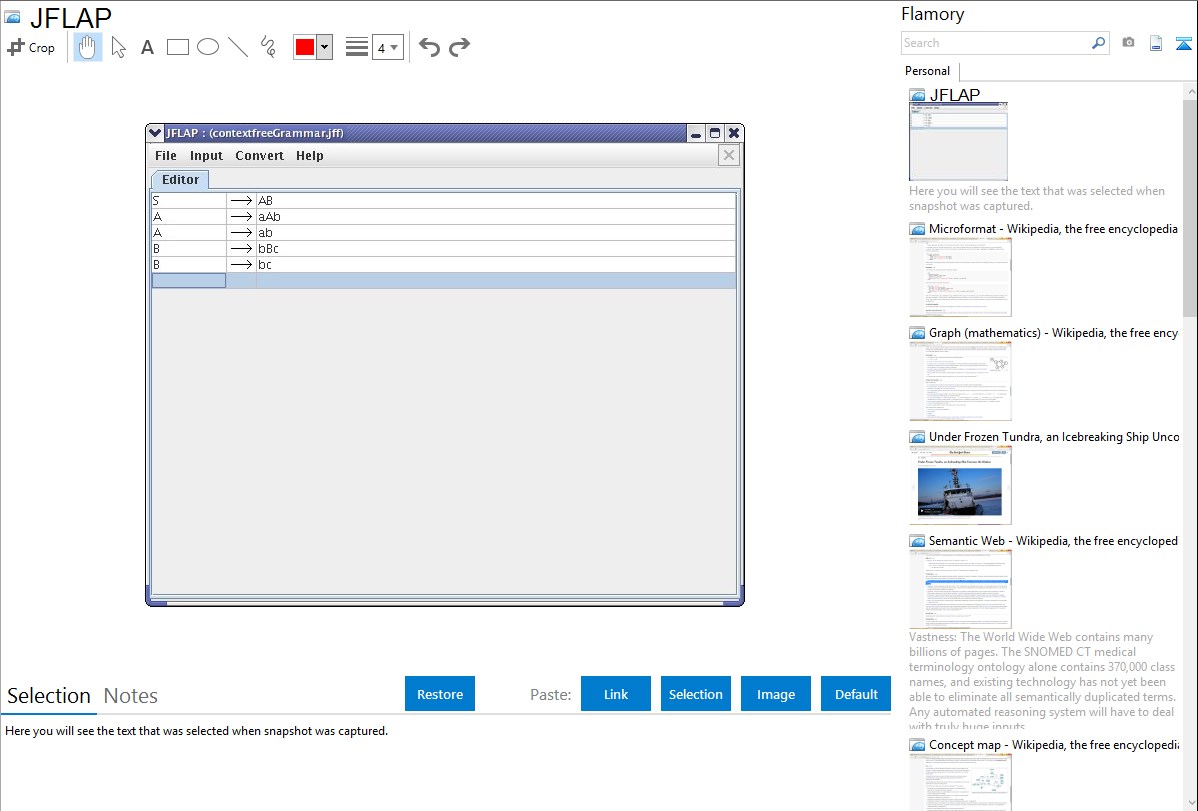
Task: Switch to the Personal tab
Action: coord(928,71)
